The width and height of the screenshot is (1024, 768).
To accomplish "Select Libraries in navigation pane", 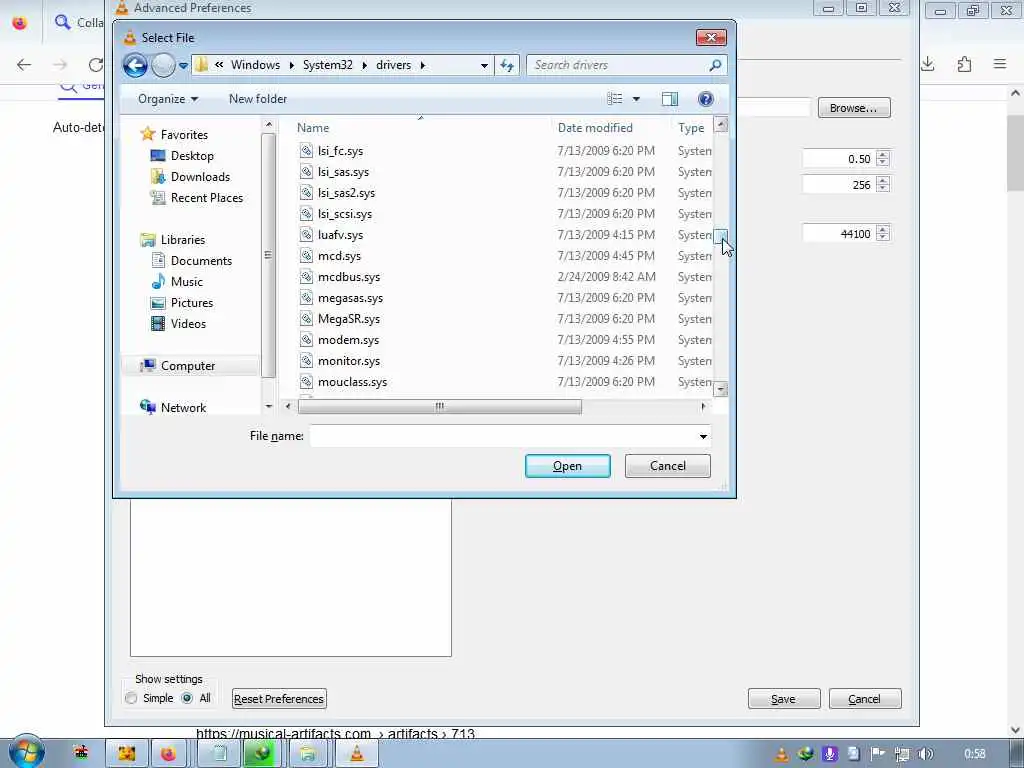I will click(183, 240).
